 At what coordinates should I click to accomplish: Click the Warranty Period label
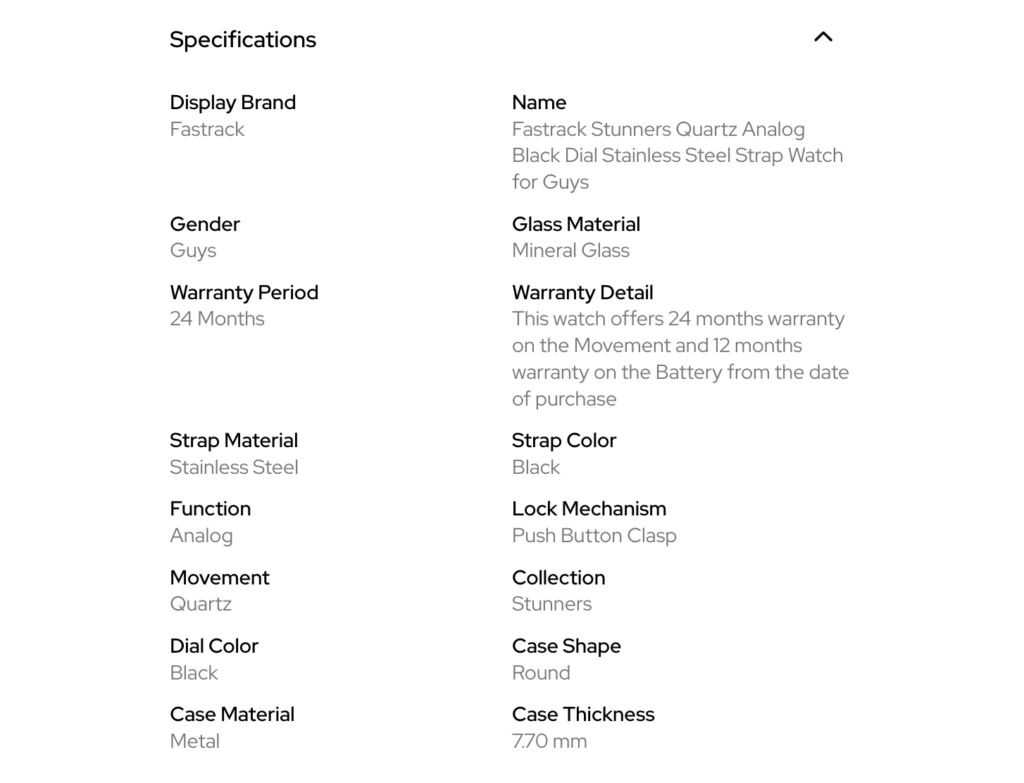click(244, 293)
